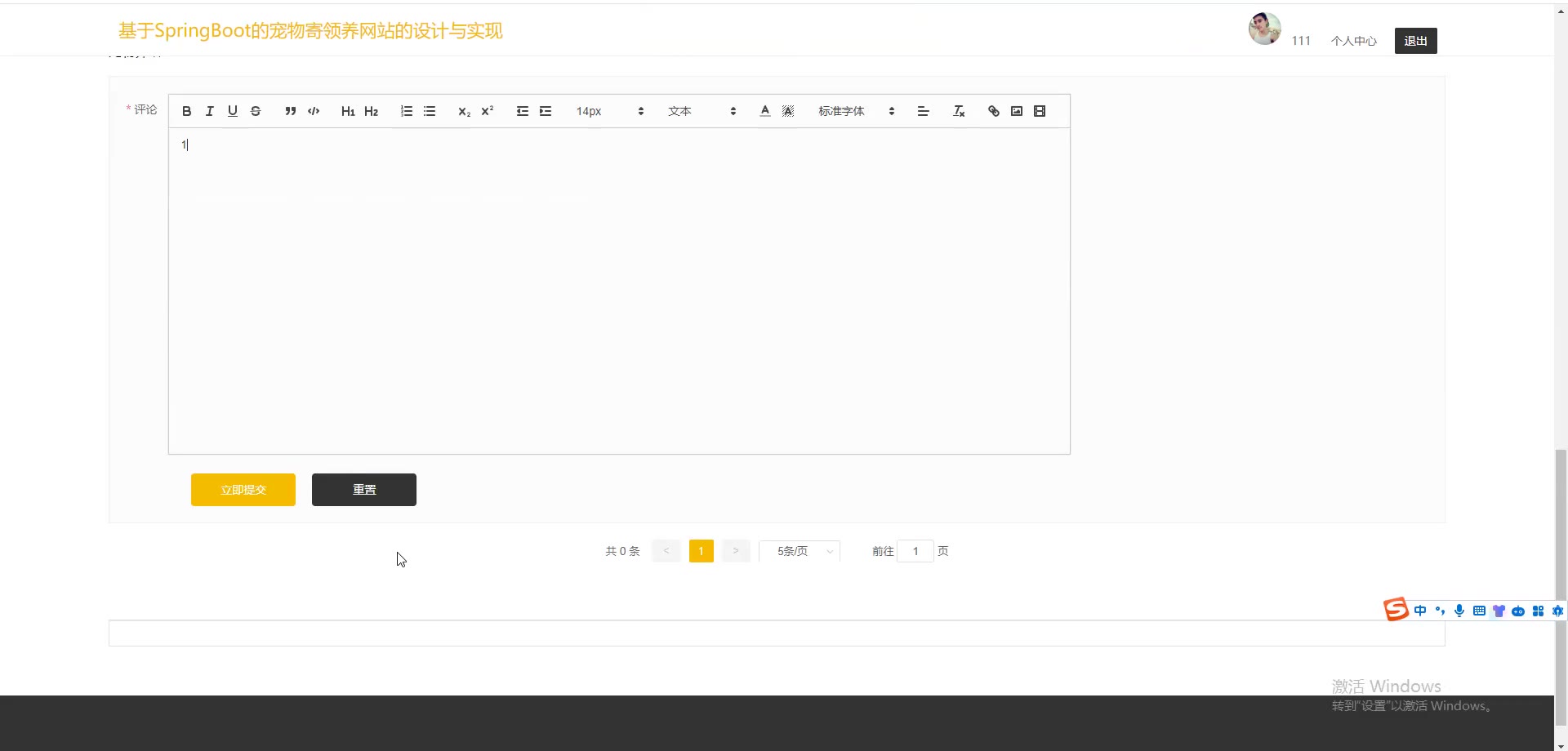Increase the text indent
1568x751 pixels.
546,111
